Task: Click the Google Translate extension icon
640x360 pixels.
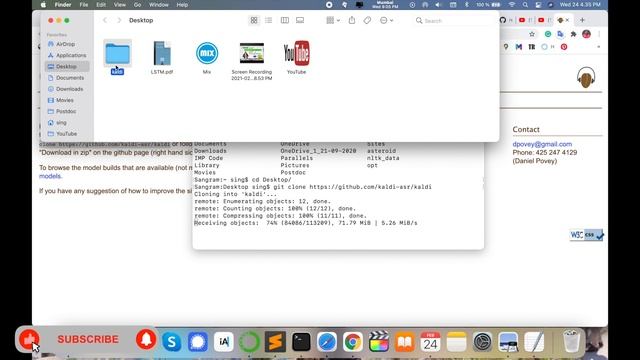Action: [560, 34]
